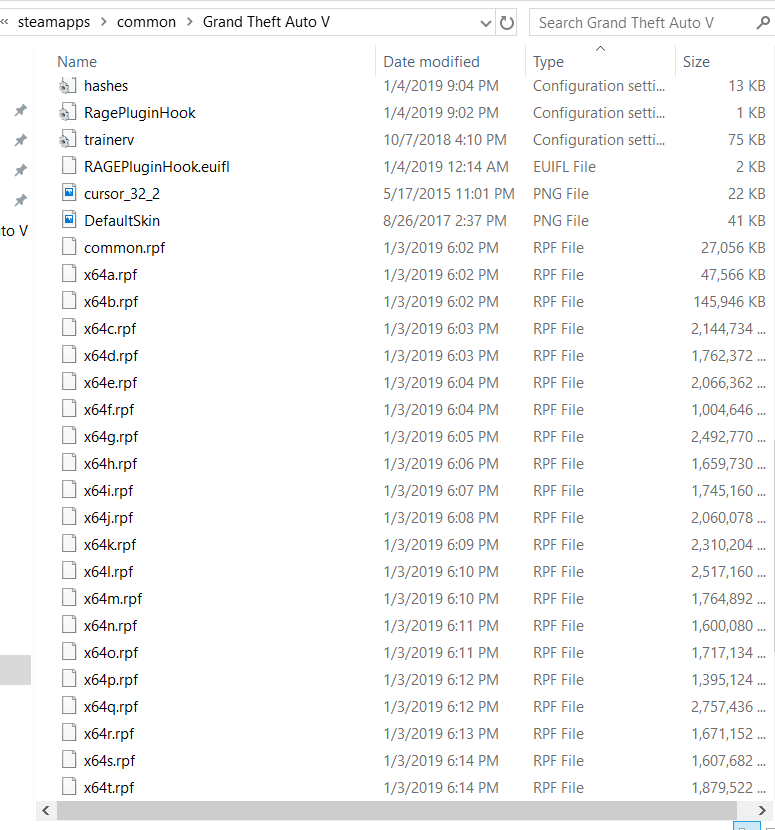Screen dimensions: 775x830
Task: Click the x64h.rpf file icon
Action: point(69,463)
